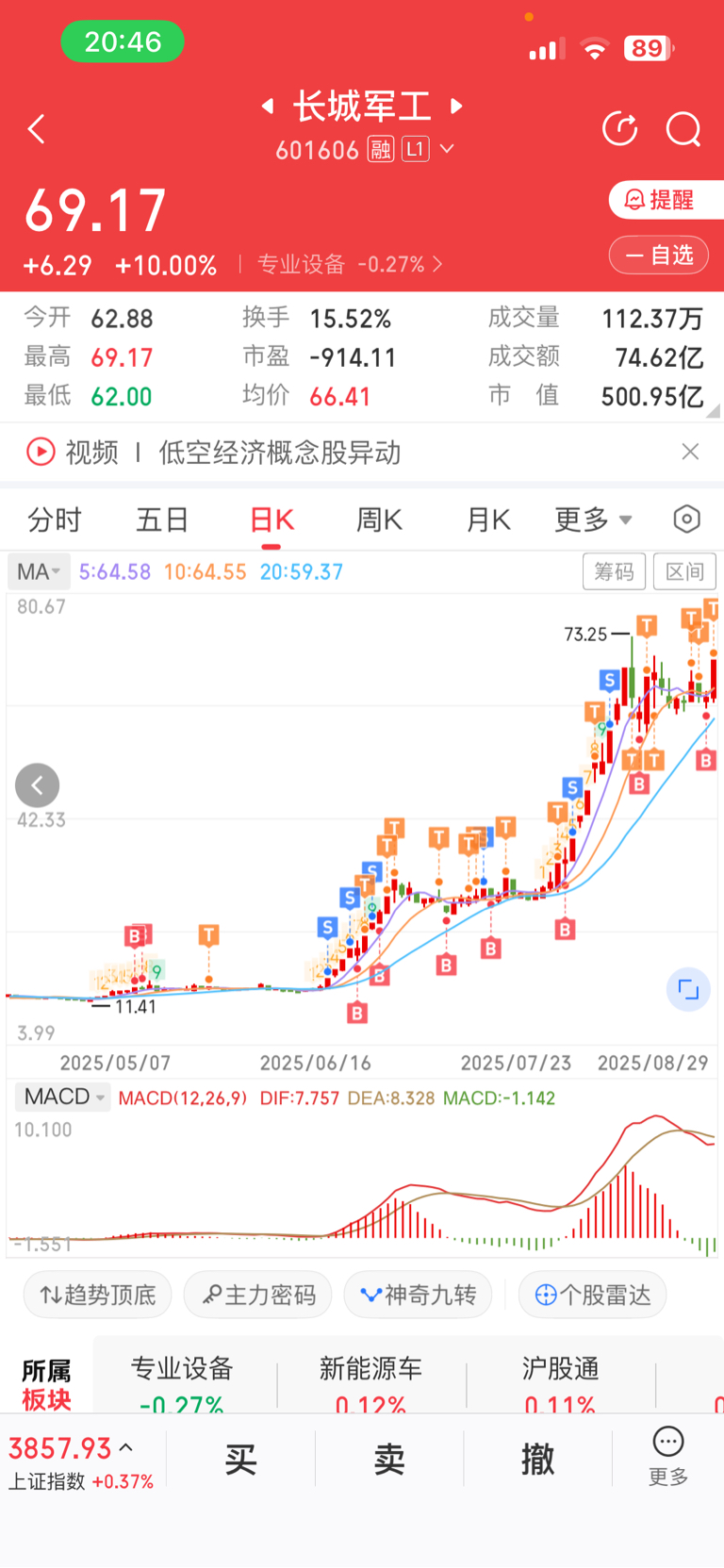Tap the 卖 sell button
Viewport: 724px width, 1568px height.
point(389,1460)
